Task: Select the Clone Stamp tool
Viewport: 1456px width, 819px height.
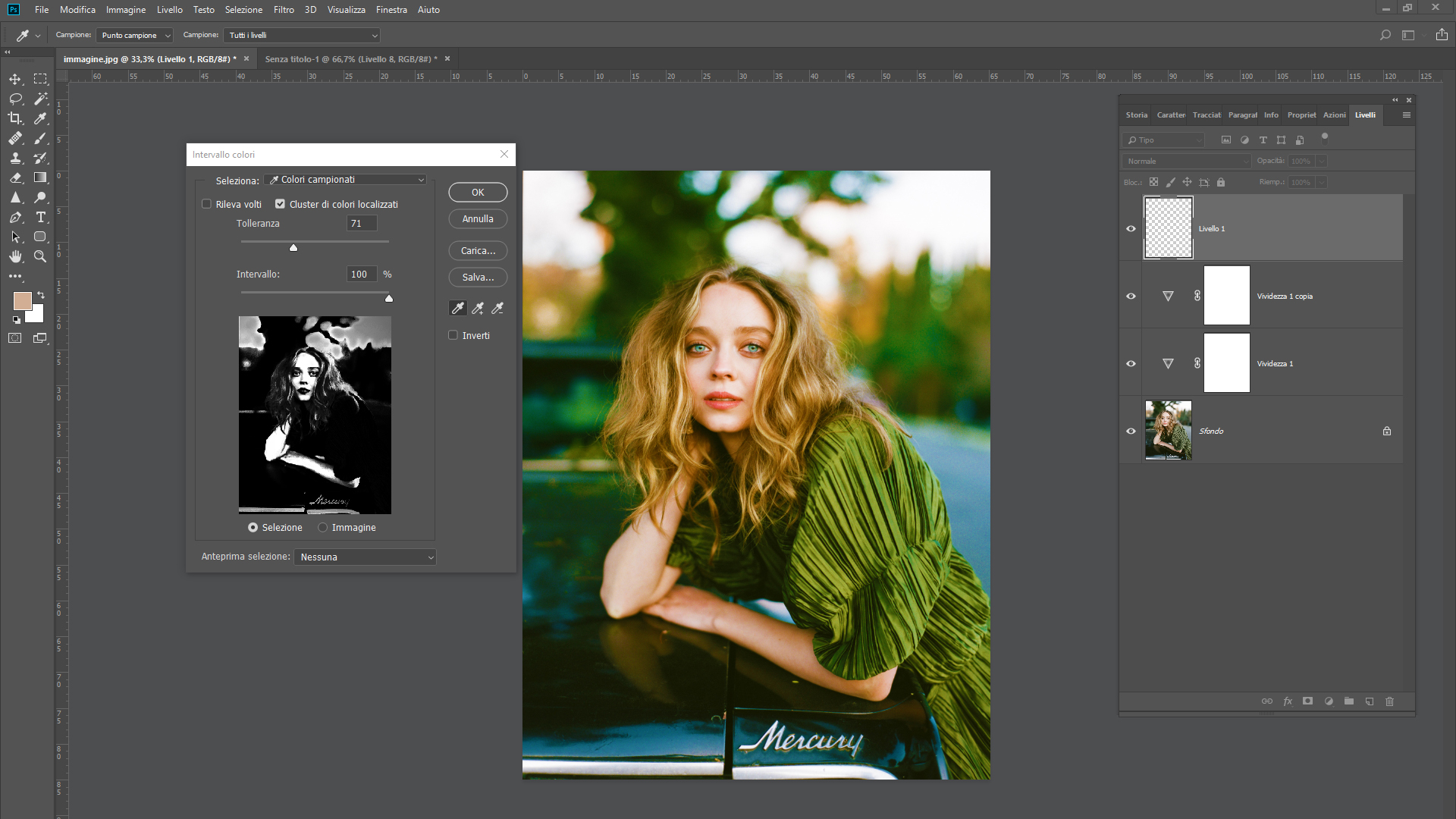Action: [x=15, y=158]
